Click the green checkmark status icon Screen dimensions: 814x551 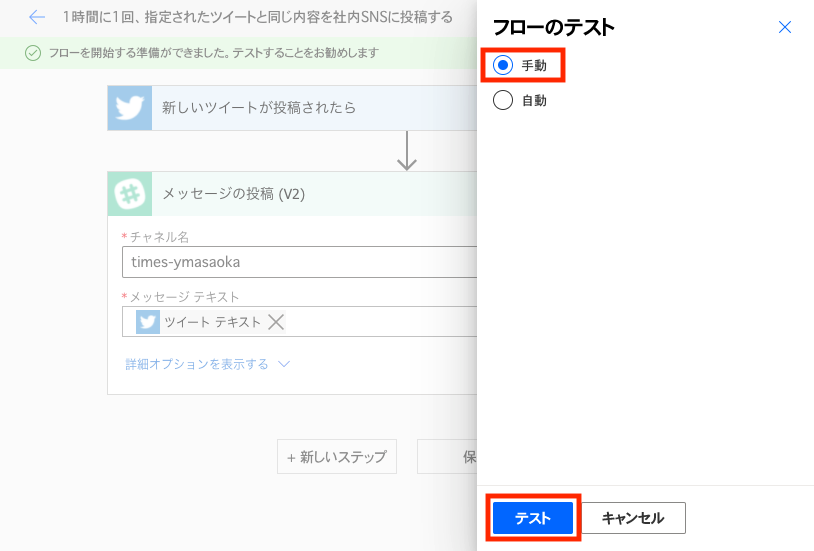point(33,53)
